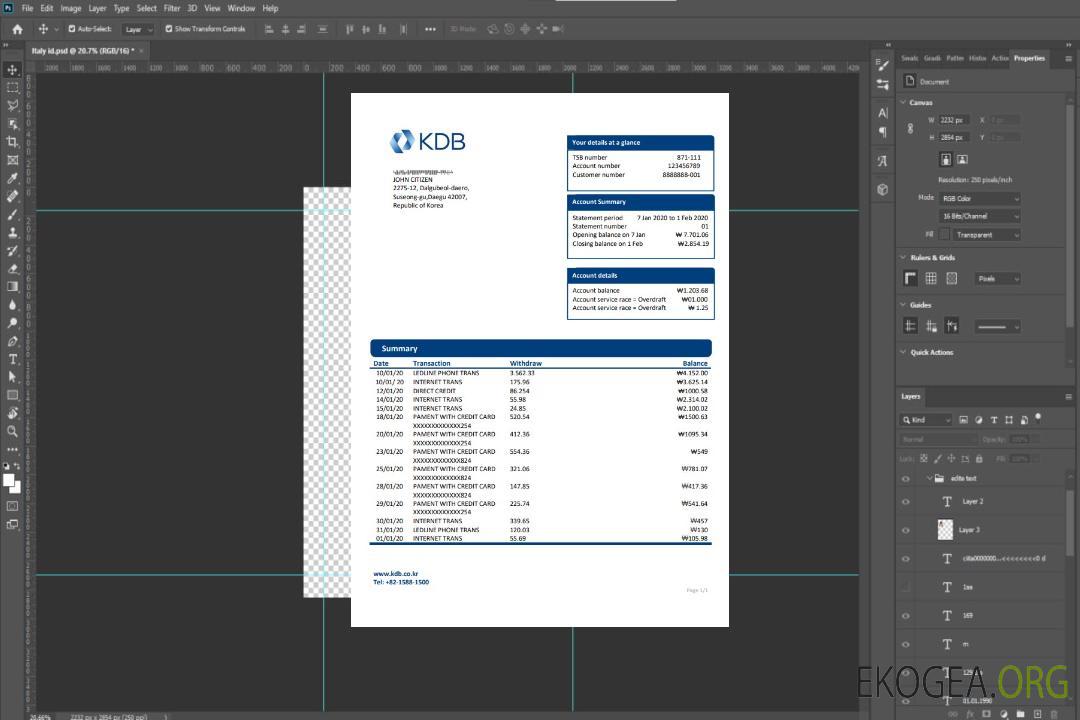1080x720 pixels.
Task: Click the link width and height icon
Action: (910, 128)
